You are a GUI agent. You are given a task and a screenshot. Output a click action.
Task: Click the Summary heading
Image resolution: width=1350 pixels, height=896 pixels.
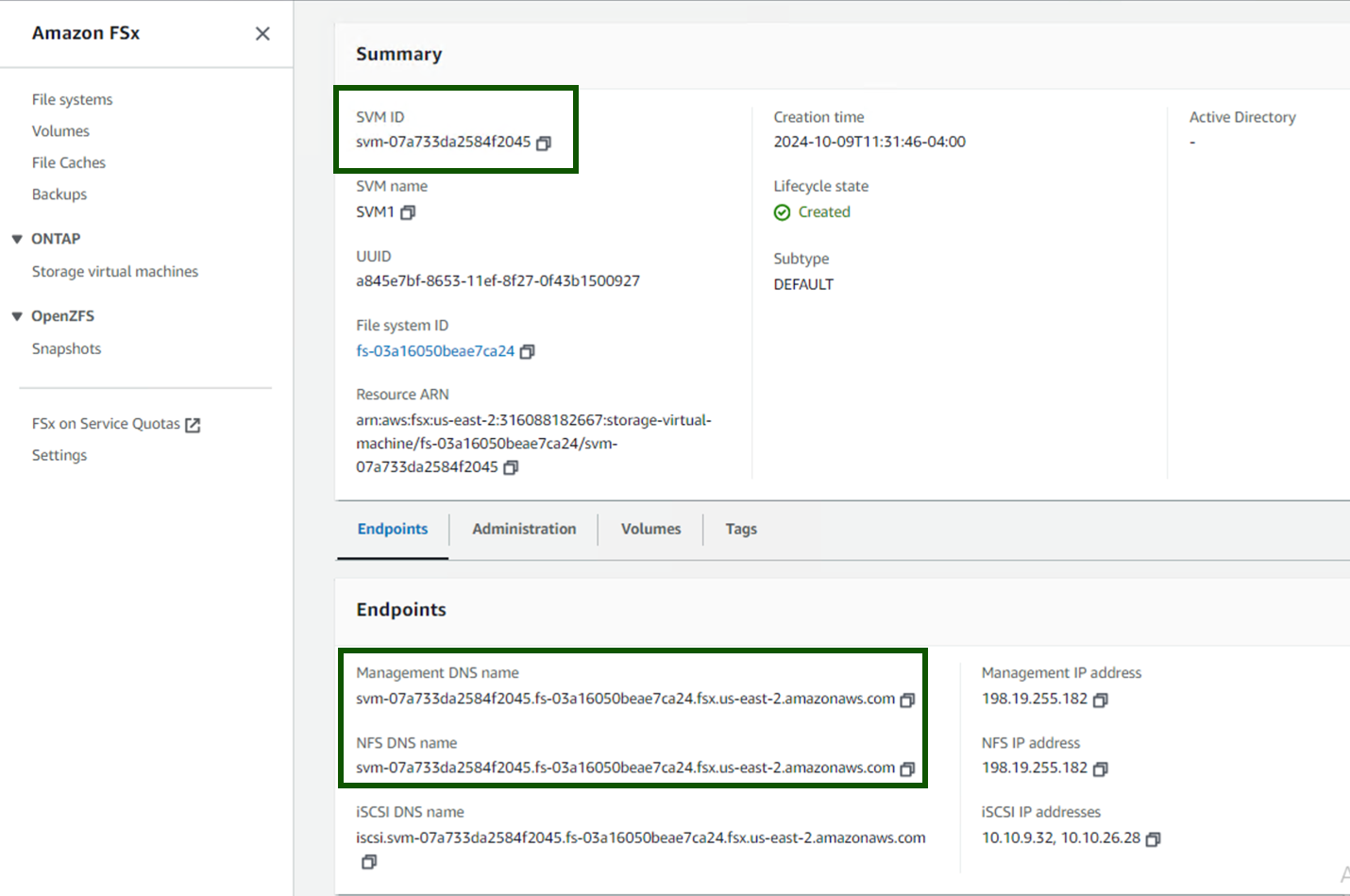click(x=398, y=55)
